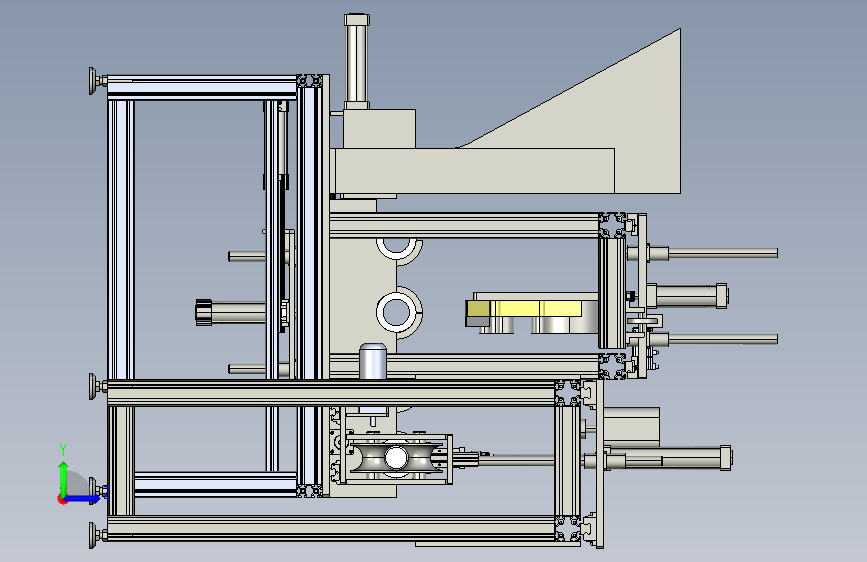Select the lower long guide rod on right
Screen dimensions: 867x562
(722, 339)
